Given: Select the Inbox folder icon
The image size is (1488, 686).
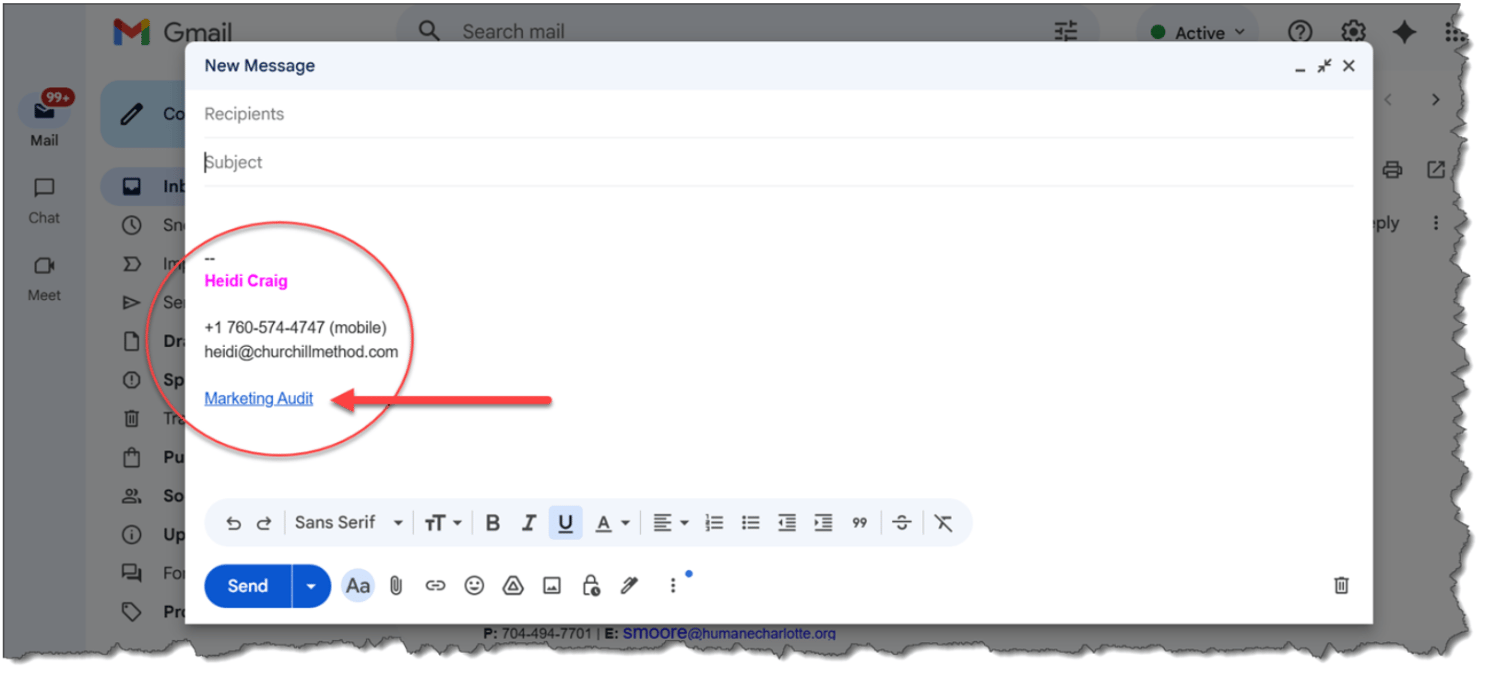Looking at the screenshot, I should pyautogui.click(x=131, y=187).
